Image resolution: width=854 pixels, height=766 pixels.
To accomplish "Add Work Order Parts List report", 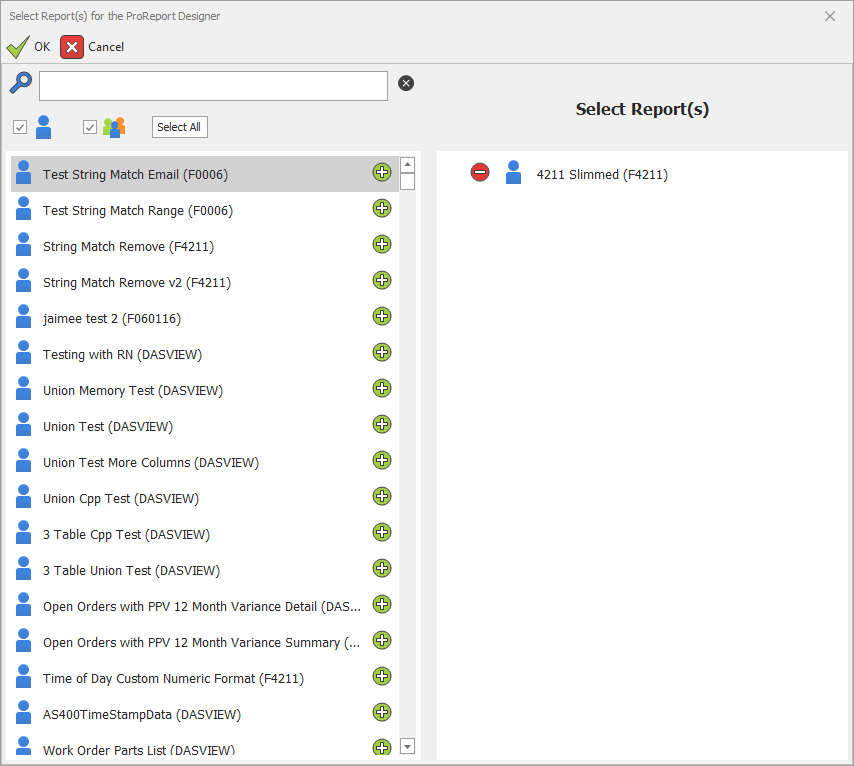I will [x=382, y=747].
